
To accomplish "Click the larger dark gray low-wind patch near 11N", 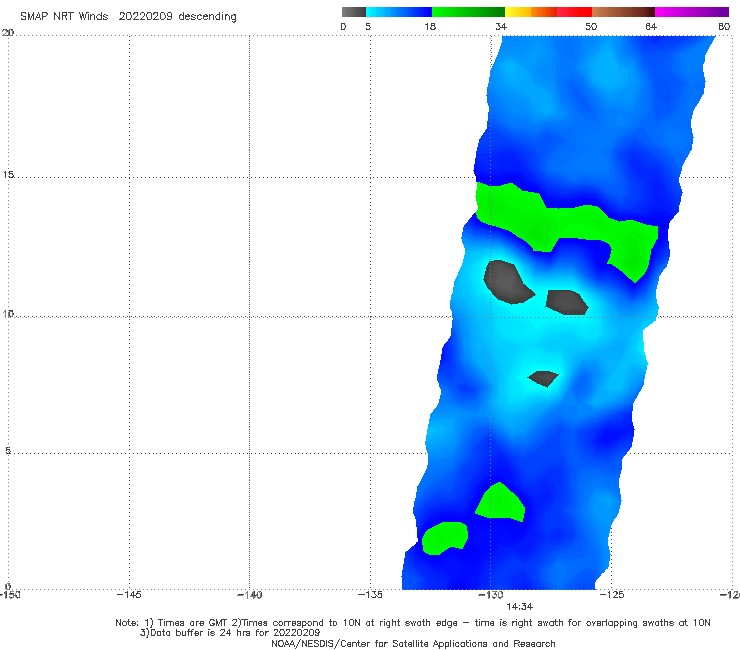I will tap(507, 282).
